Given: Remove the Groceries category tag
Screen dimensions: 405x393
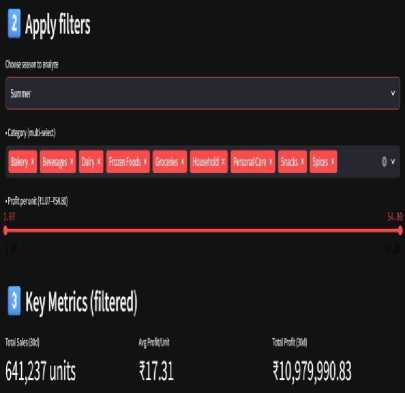Looking at the screenshot, I should (x=182, y=162).
